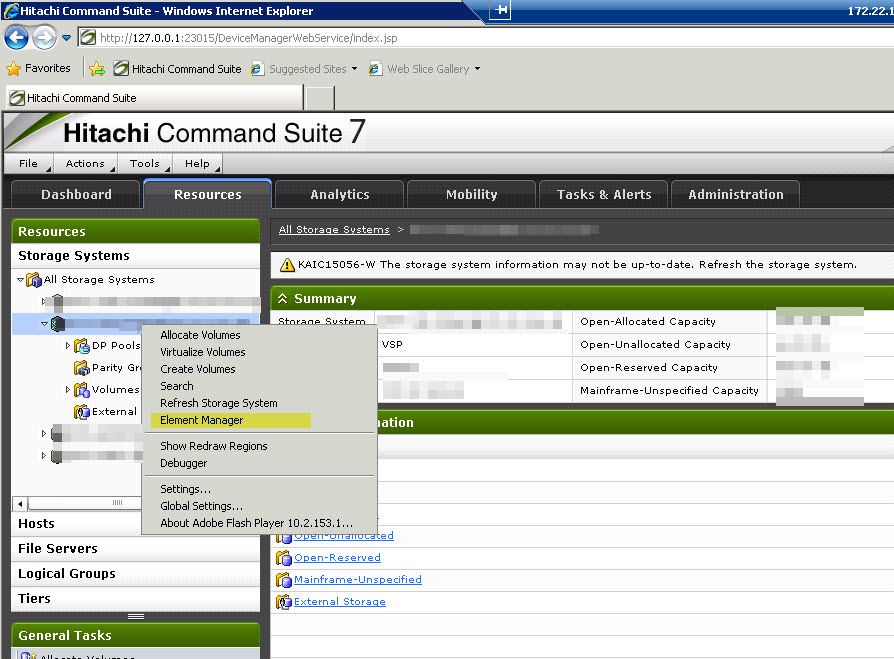
Task: Switch to the Mobility tab
Action: (472, 194)
